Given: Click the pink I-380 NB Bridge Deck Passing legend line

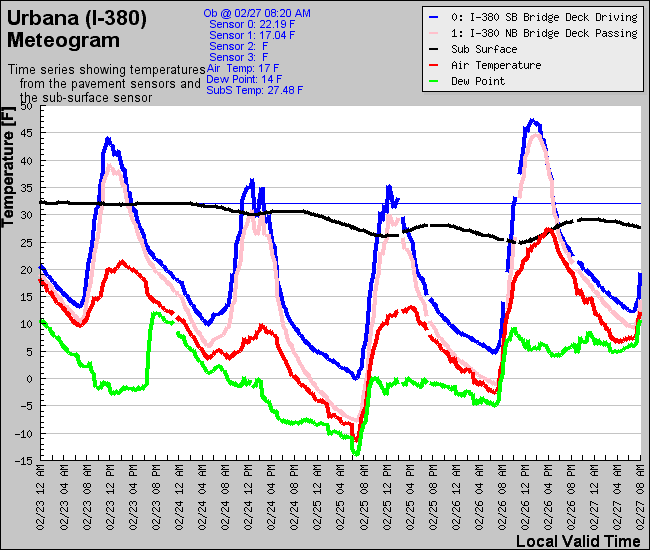Looking at the screenshot, I should (x=435, y=33).
